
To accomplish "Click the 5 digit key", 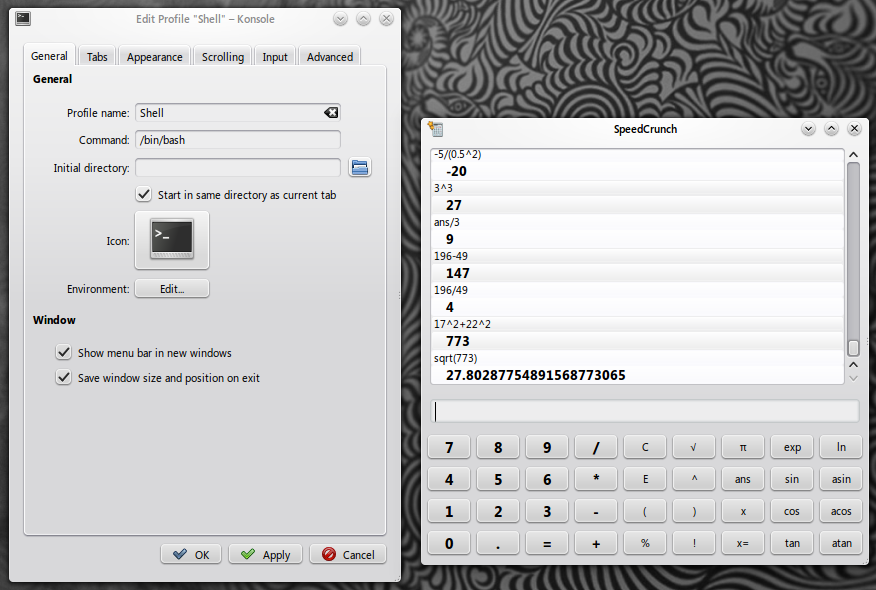I will coord(498,479).
